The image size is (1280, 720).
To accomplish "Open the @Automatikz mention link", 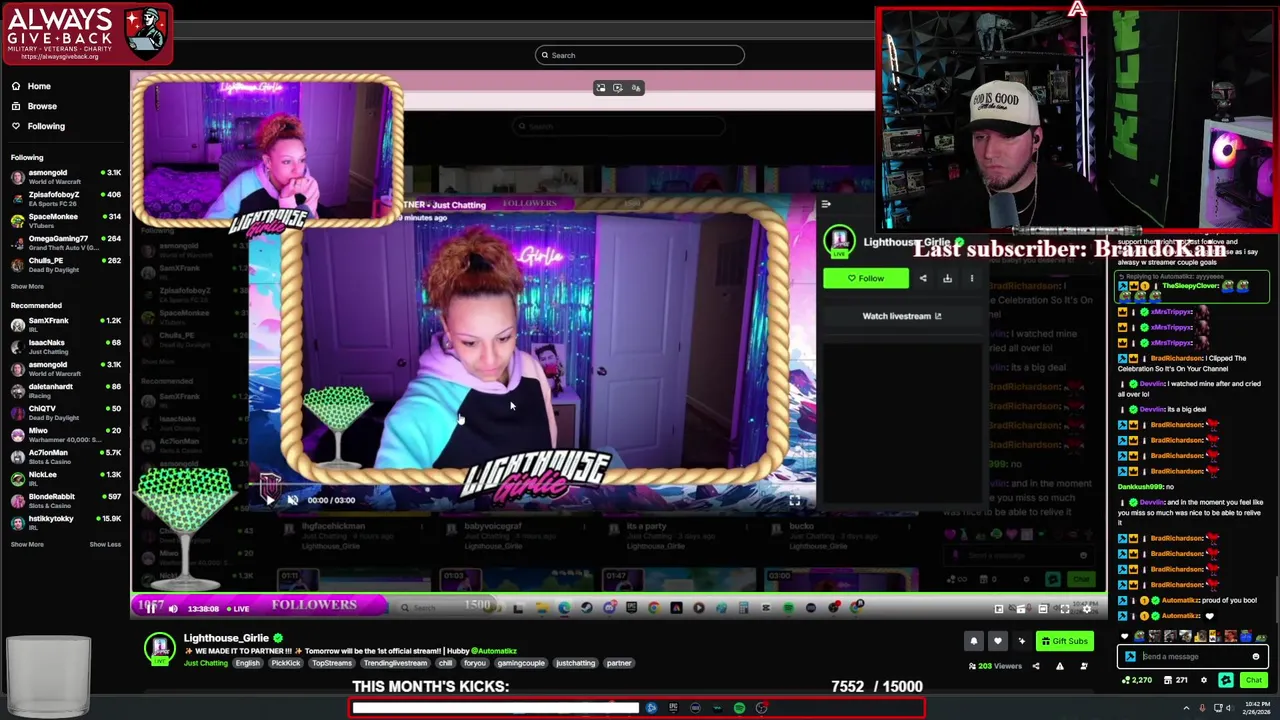I will coord(494,651).
